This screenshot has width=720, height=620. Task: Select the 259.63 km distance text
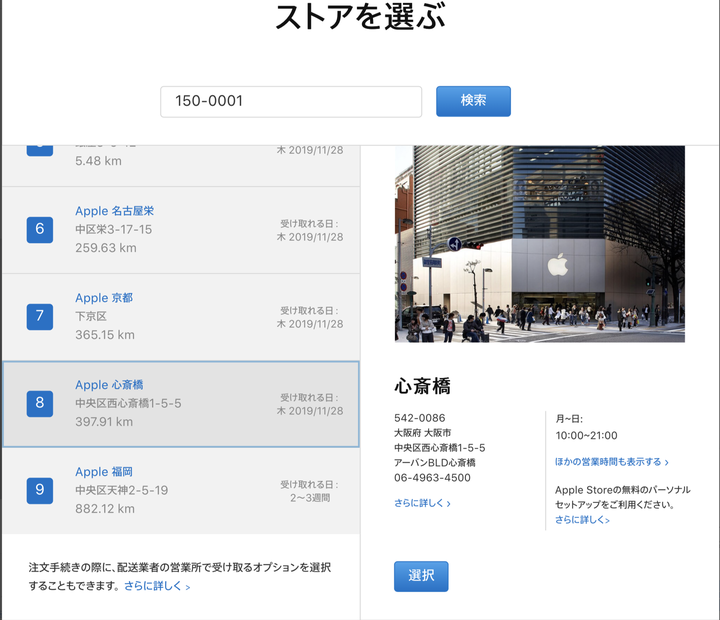(106, 248)
